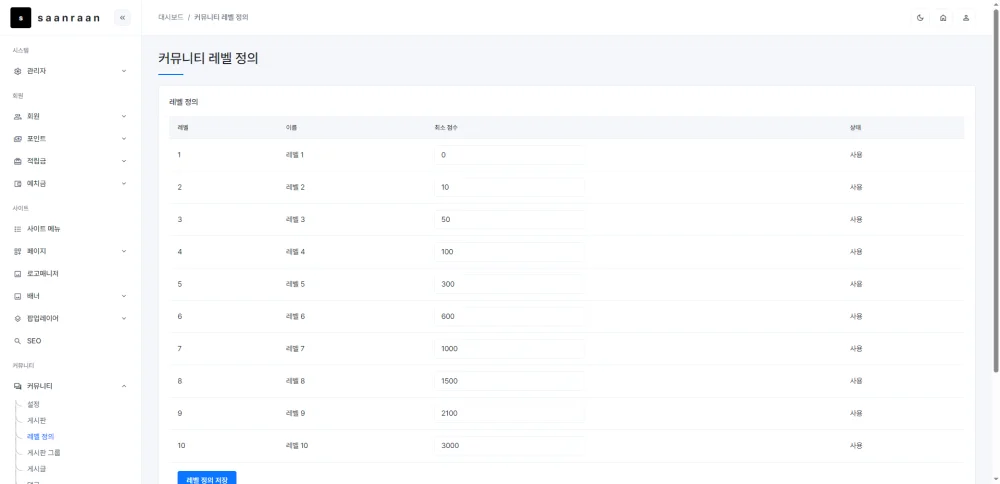Click the level 4 minimum score field showing 100

click(x=509, y=252)
